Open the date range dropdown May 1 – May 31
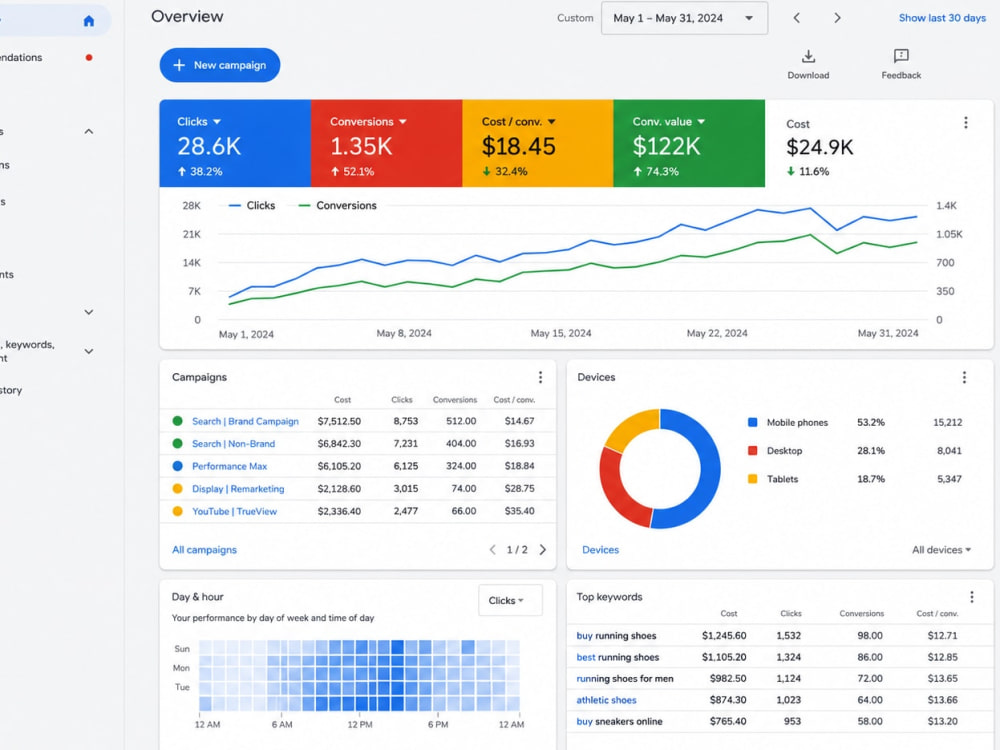 684,18
